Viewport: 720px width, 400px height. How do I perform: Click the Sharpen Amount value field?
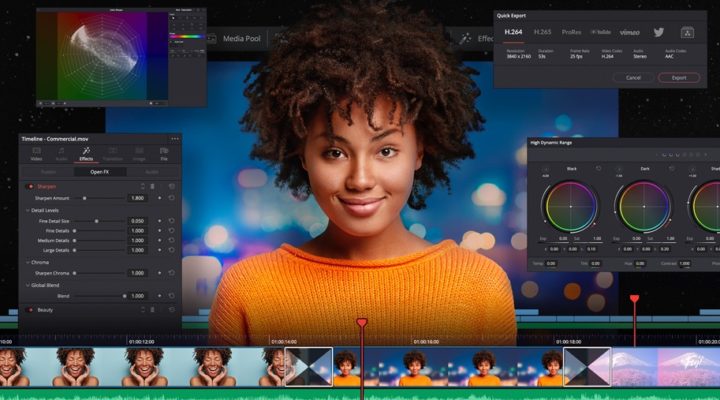pos(138,198)
